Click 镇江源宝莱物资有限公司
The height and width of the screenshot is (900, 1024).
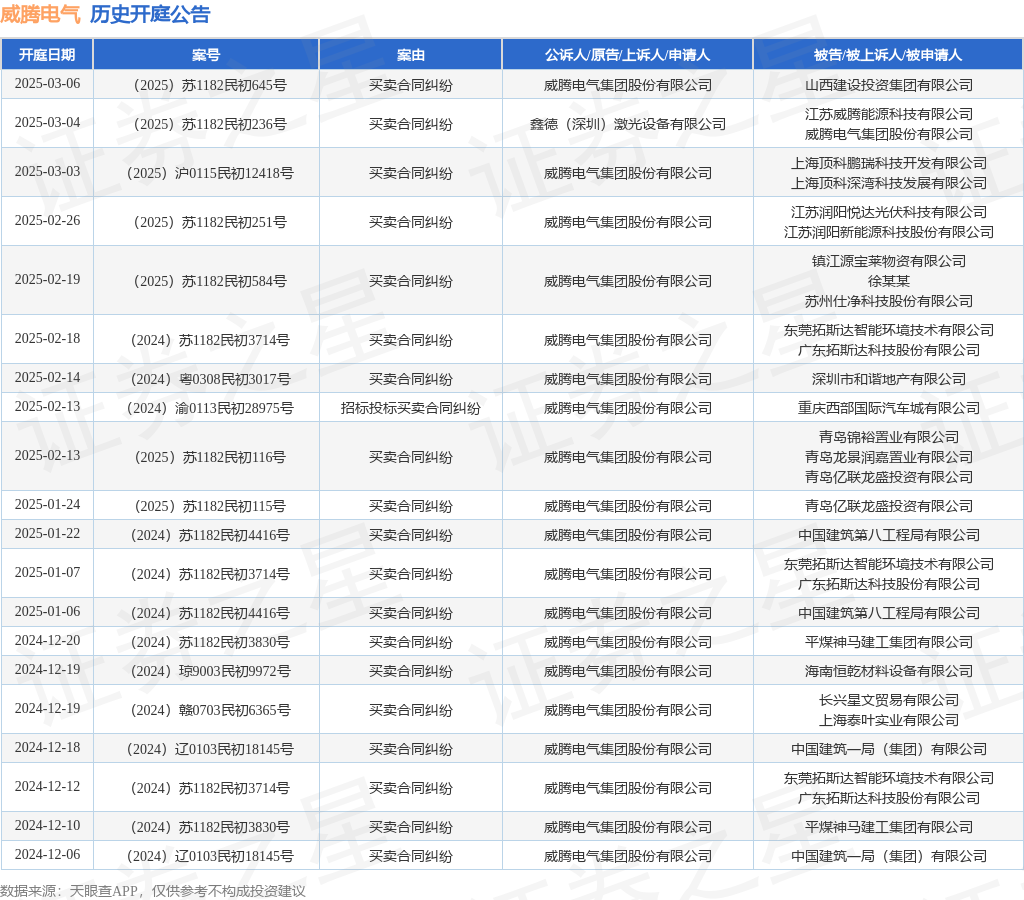tap(889, 261)
